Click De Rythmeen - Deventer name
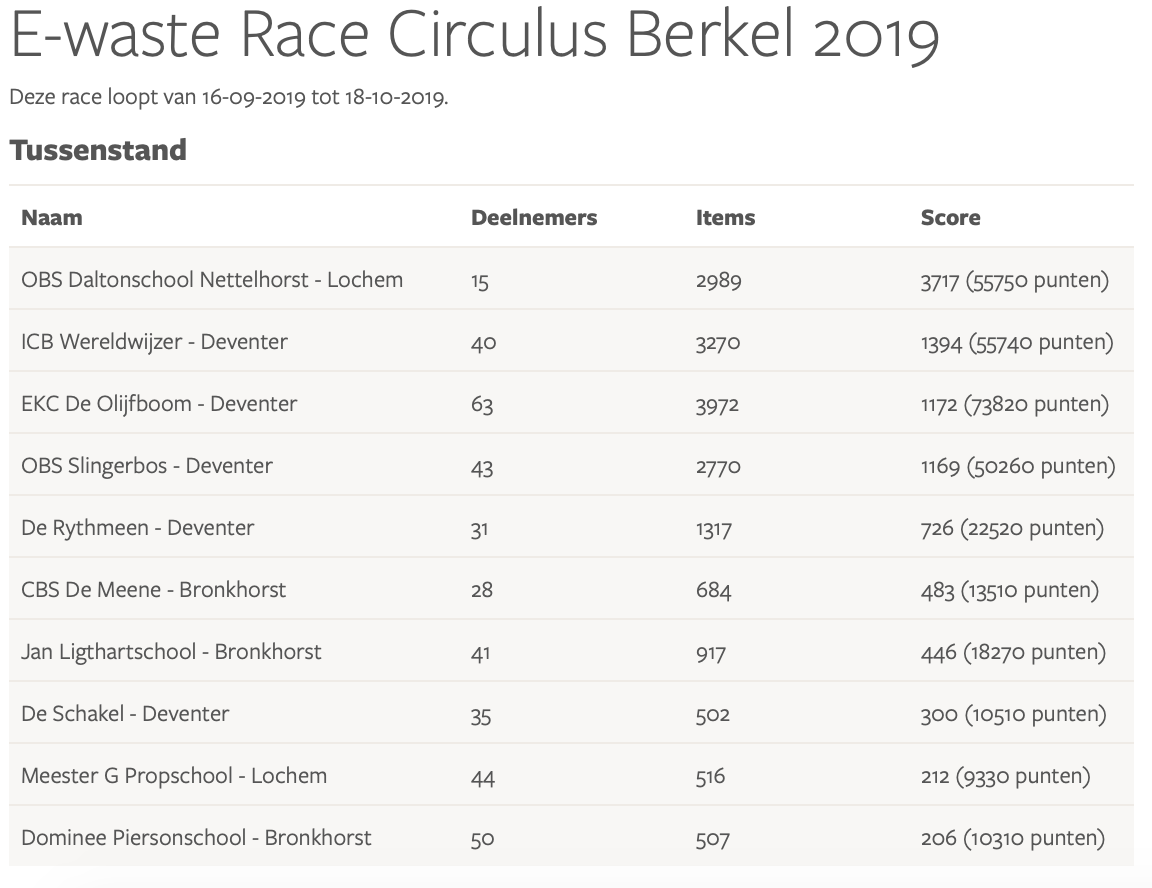Viewport: 1152px width, 888px height. (137, 528)
